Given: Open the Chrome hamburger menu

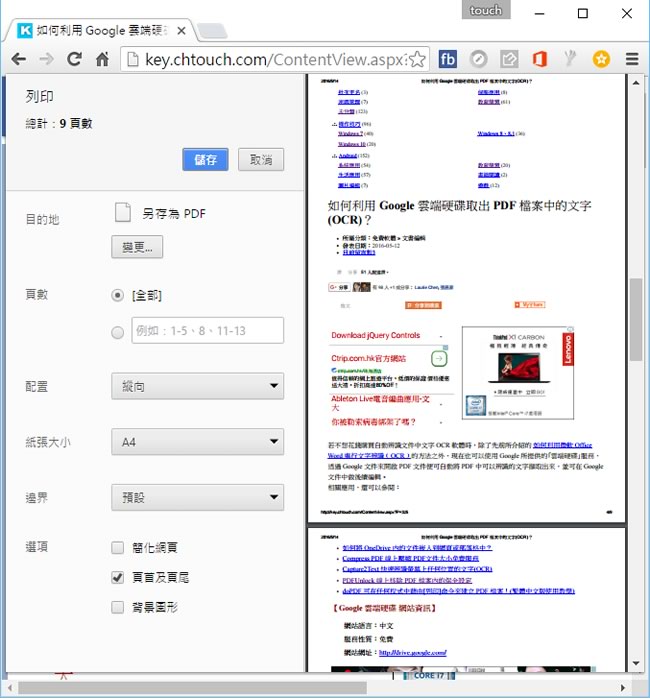Looking at the screenshot, I should click(x=632, y=59).
